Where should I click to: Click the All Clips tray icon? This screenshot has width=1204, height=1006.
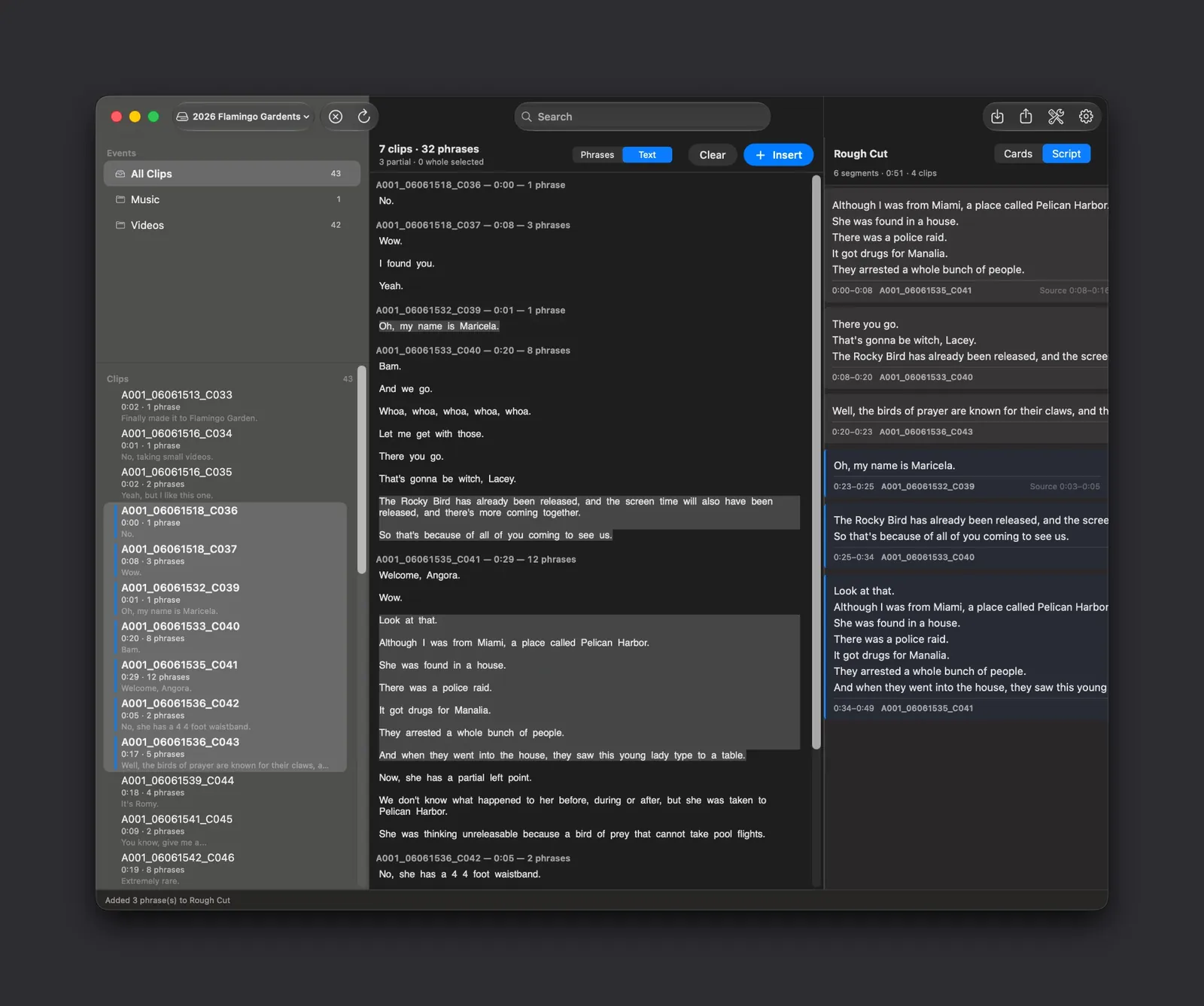click(120, 174)
